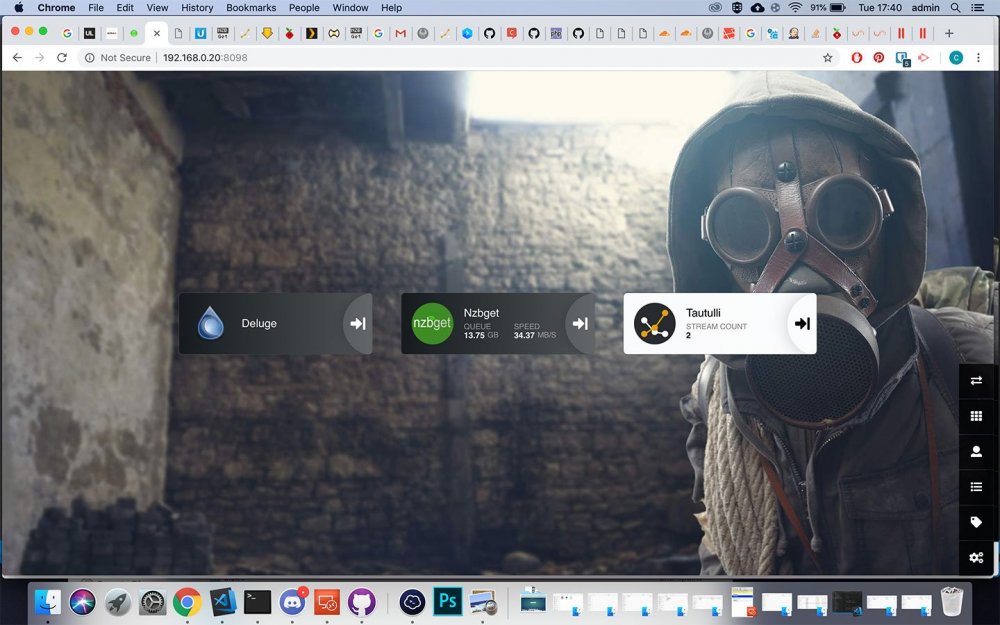Bookmark this page with the star icon

[x=827, y=57]
